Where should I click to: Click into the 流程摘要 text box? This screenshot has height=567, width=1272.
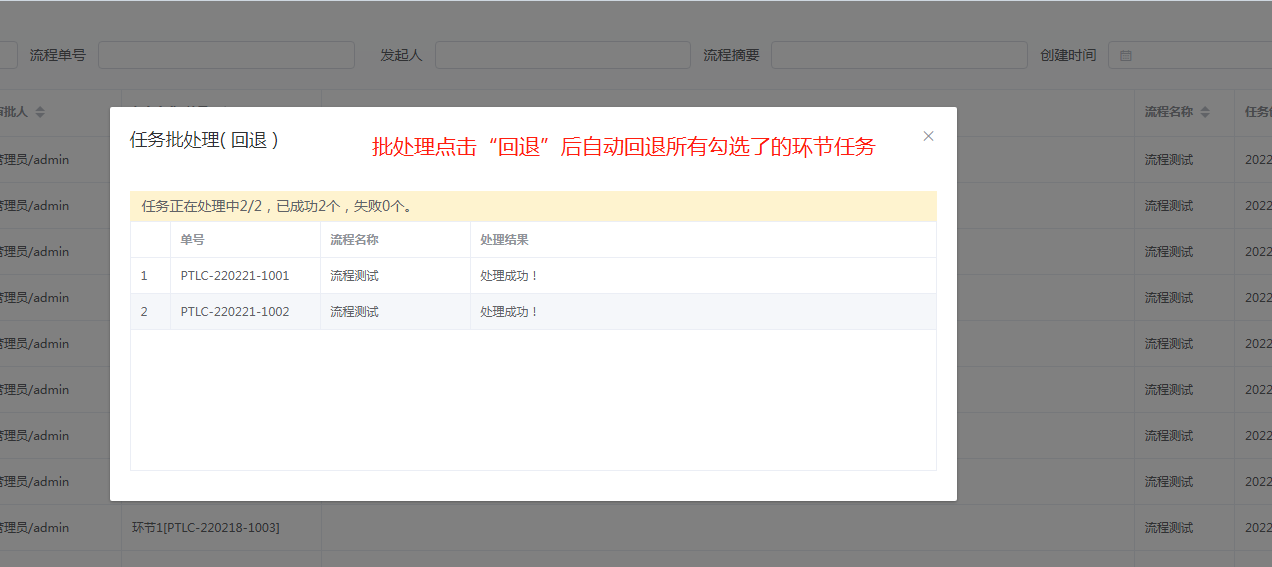pyautogui.click(x=898, y=55)
